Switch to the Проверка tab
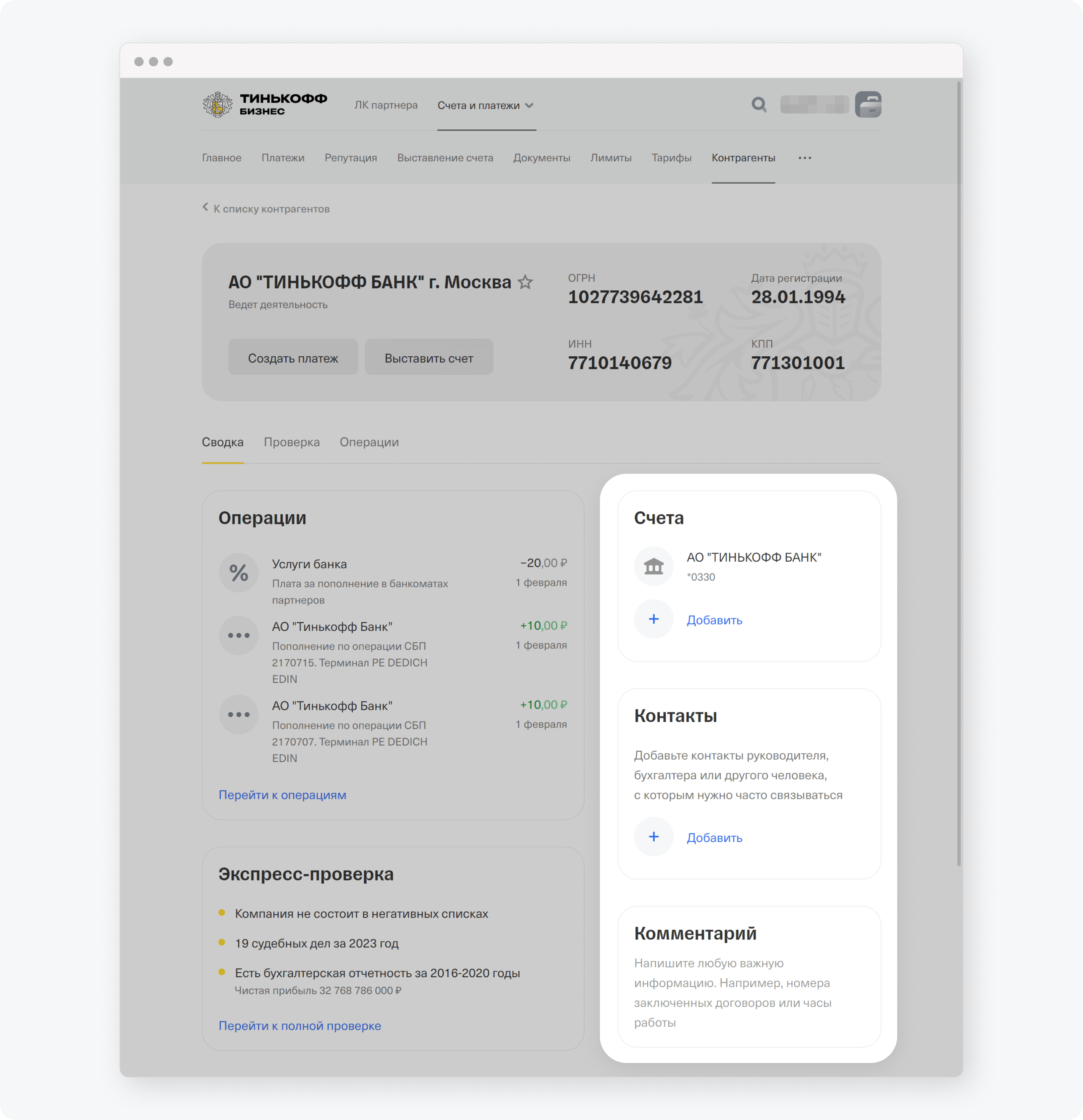1083x1120 pixels. [291, 442]
